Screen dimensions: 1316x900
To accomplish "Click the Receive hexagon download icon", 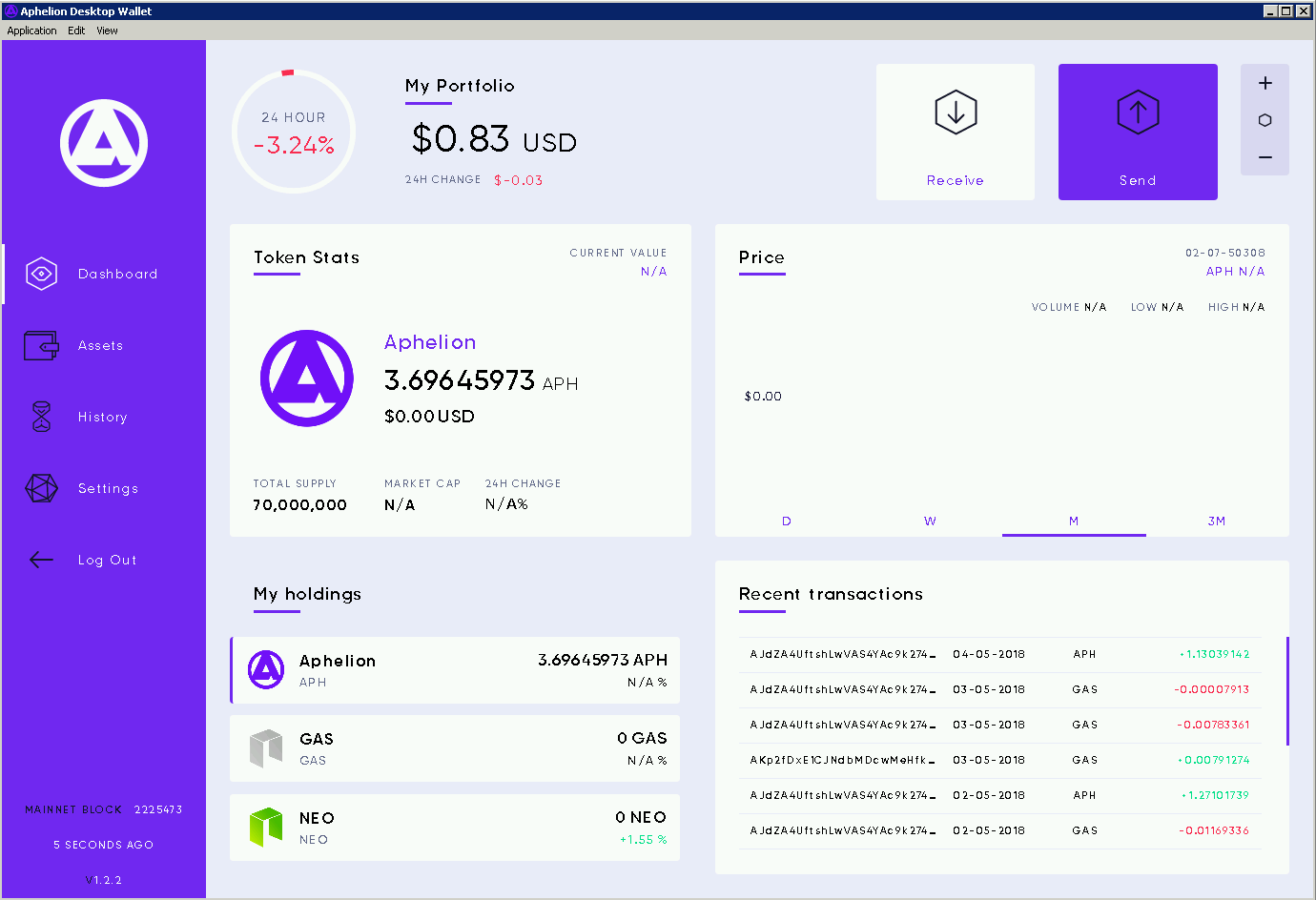I will 955,112.
